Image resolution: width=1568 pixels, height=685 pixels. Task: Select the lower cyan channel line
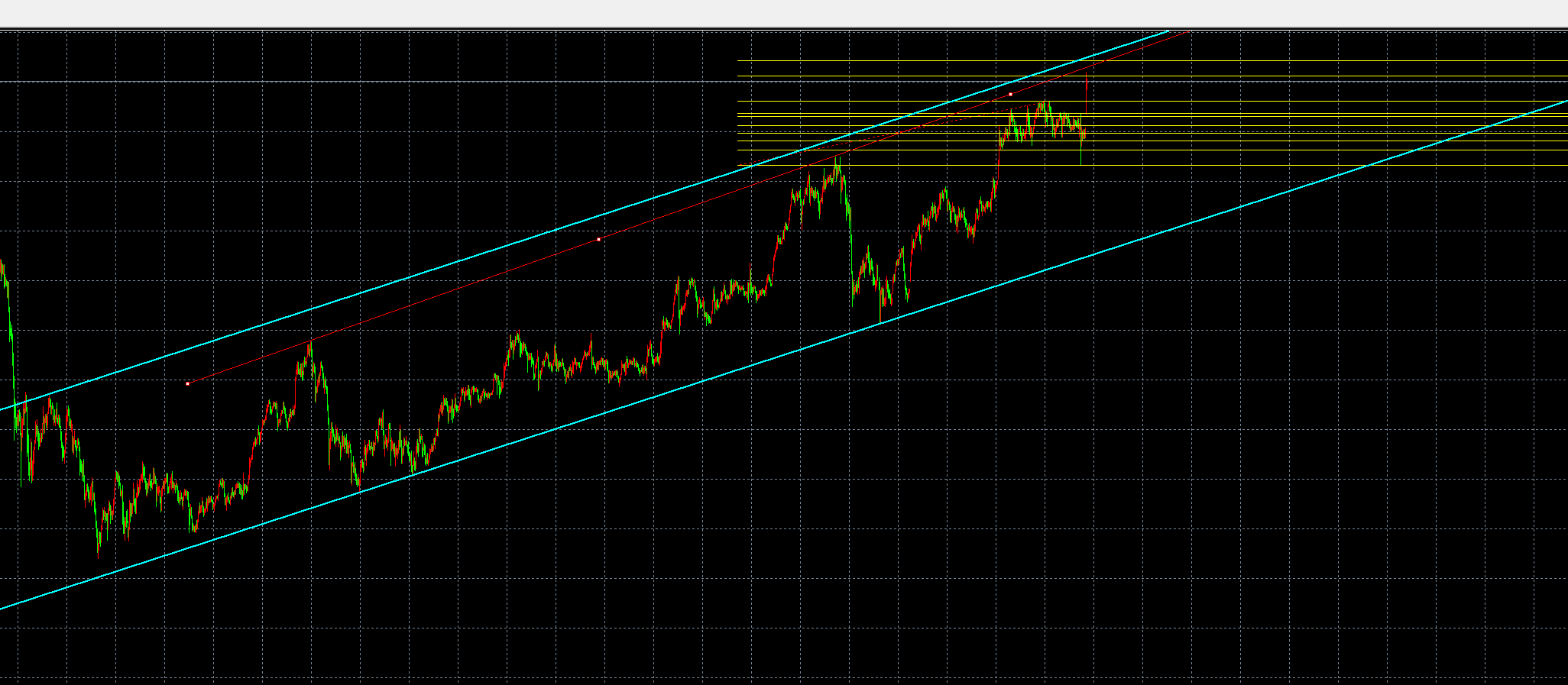coord(611,412)
